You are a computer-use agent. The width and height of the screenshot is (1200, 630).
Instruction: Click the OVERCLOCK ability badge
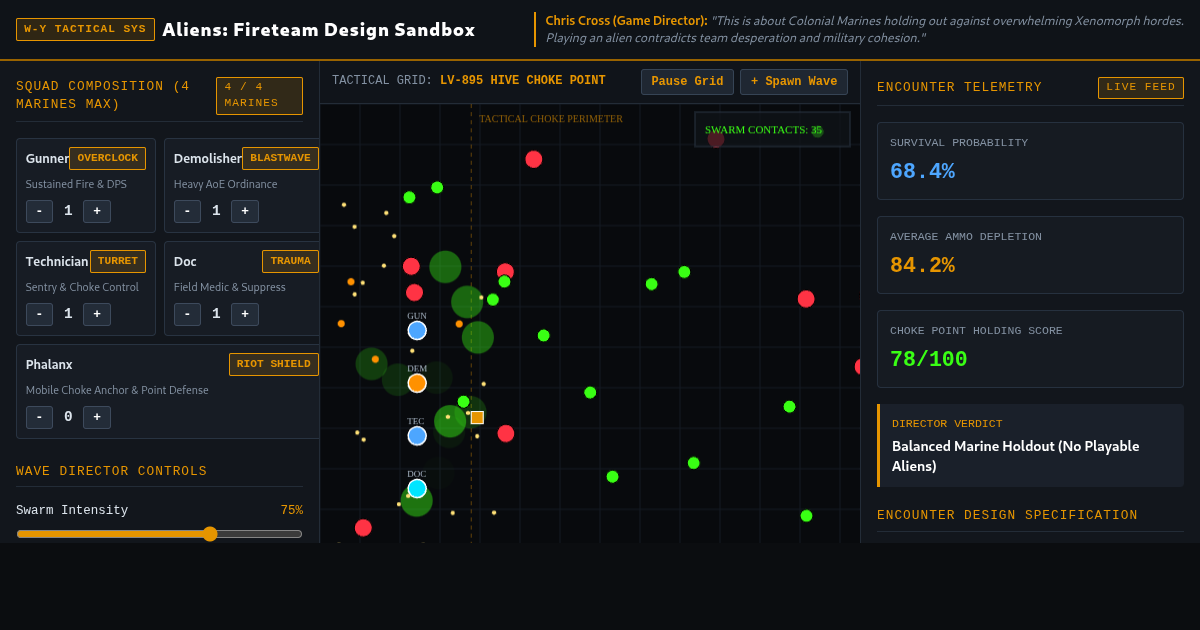[x=107, y=158]
